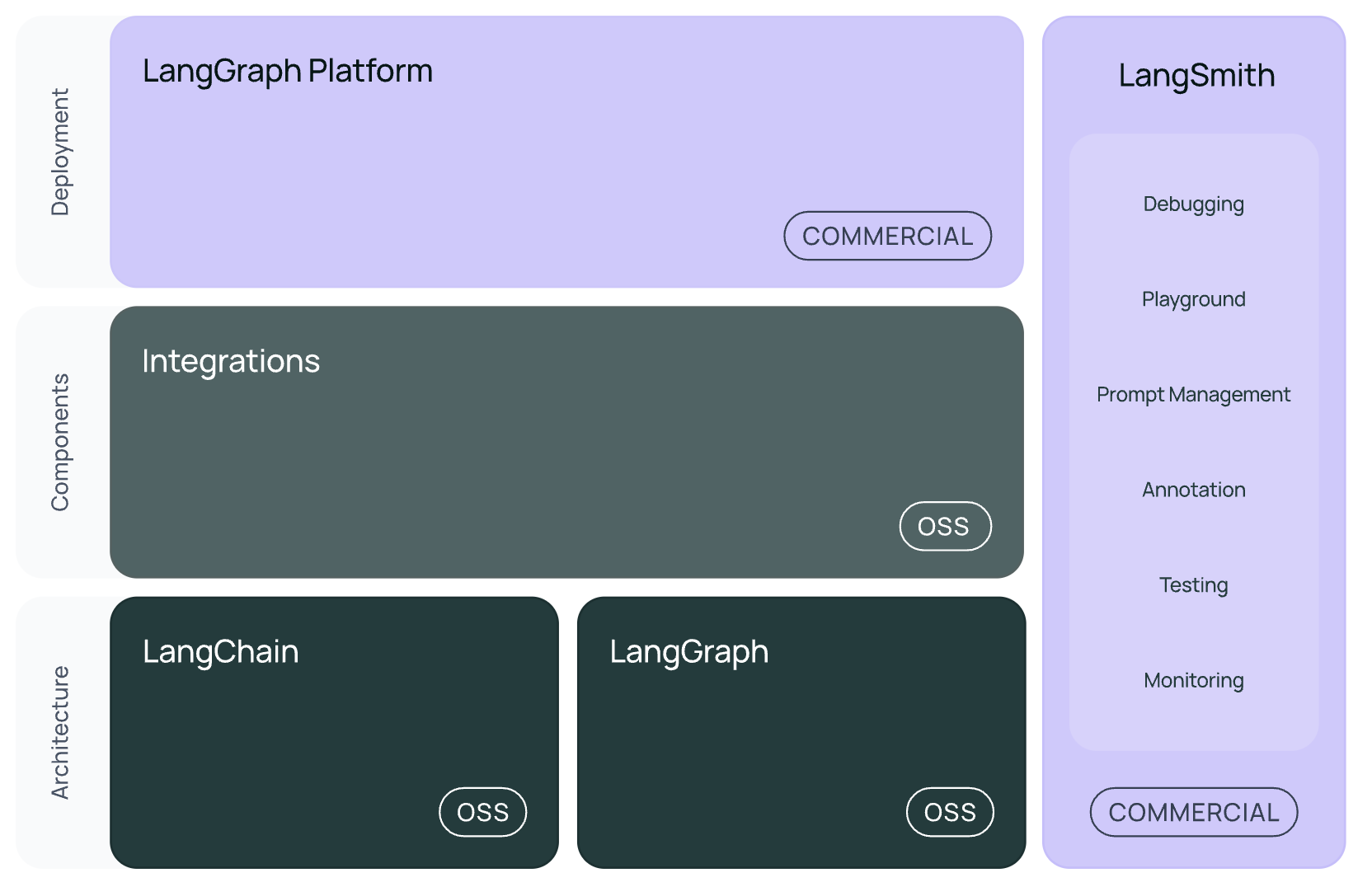Select the Debugging item in LangSmith

point(1193,204)
